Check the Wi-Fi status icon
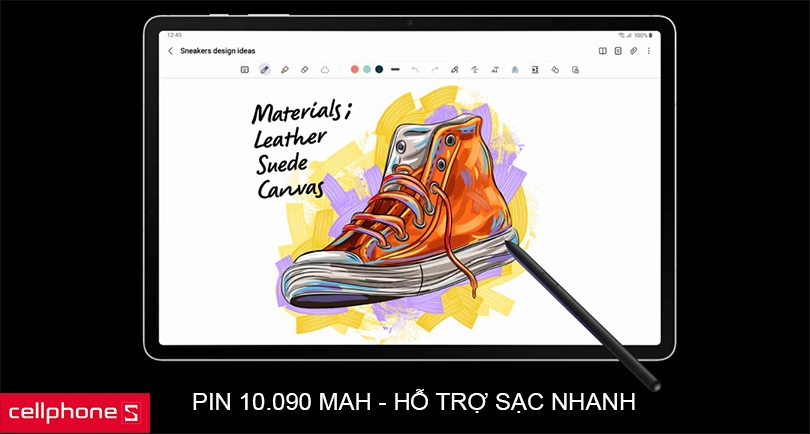Viewport: 810px width, 434px height. [x=621, y=35]
